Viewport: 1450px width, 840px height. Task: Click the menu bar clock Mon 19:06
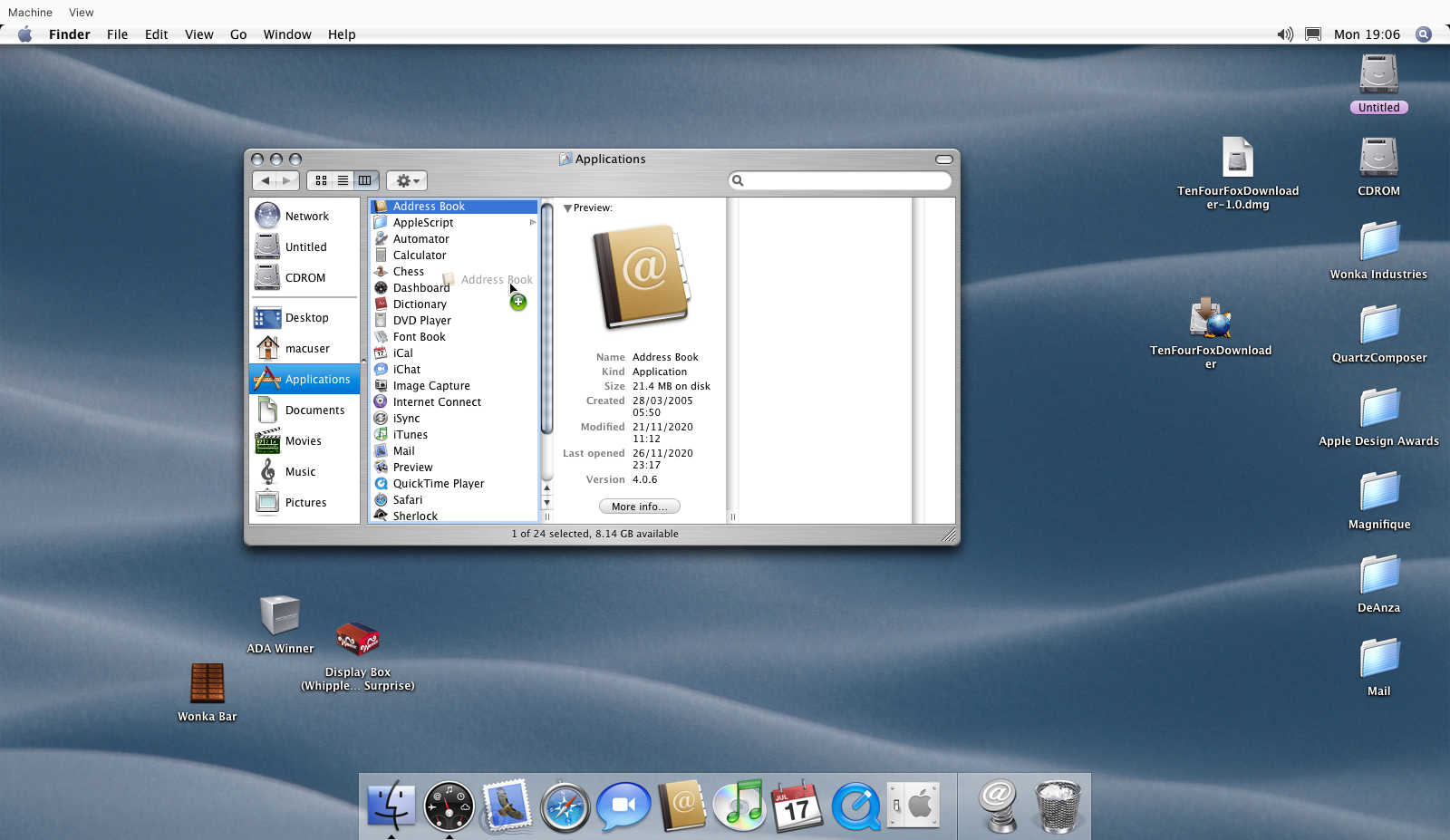pyautogui.click(x=1367, y=34)
